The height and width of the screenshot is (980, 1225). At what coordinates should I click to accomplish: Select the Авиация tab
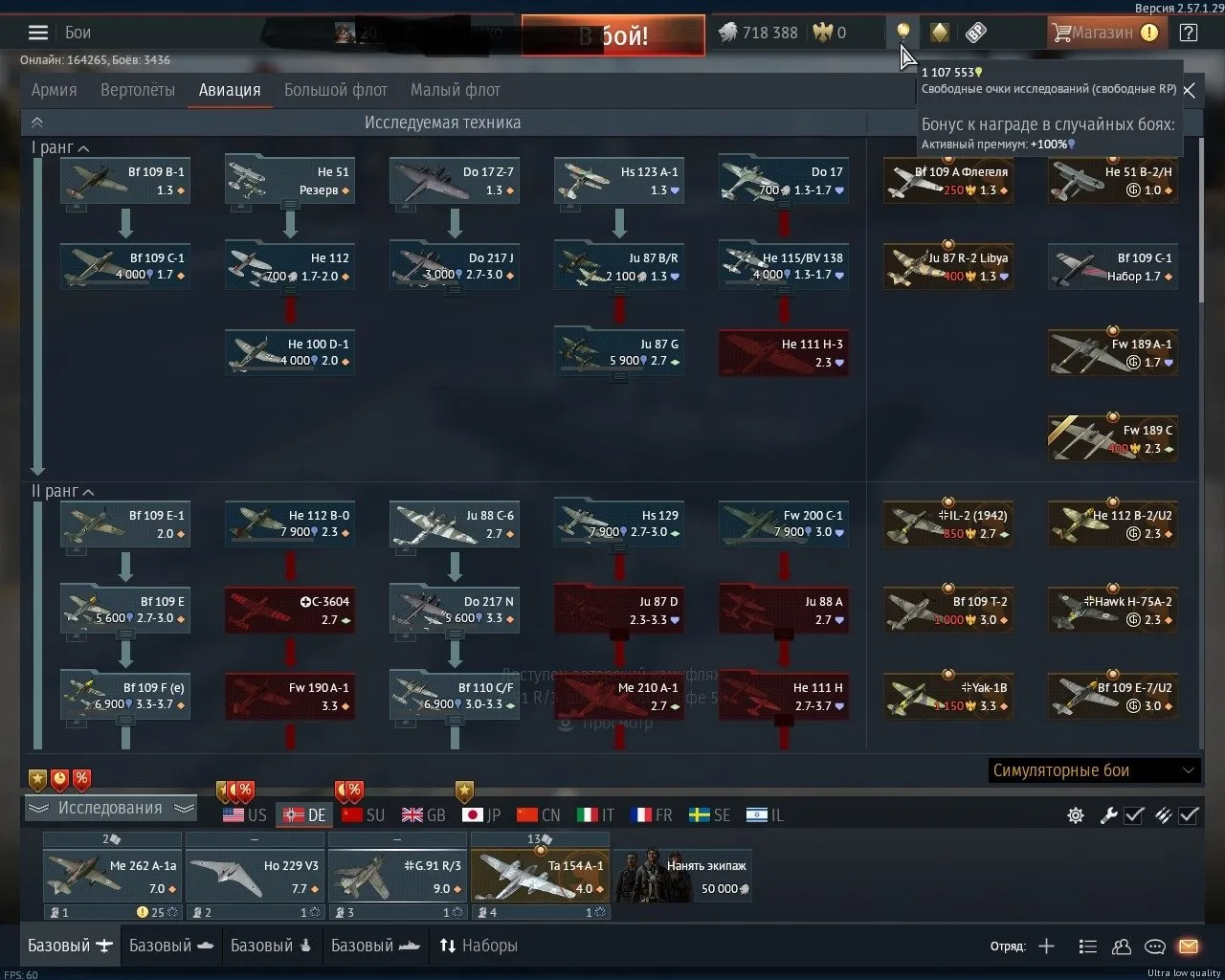click(230, 90)
